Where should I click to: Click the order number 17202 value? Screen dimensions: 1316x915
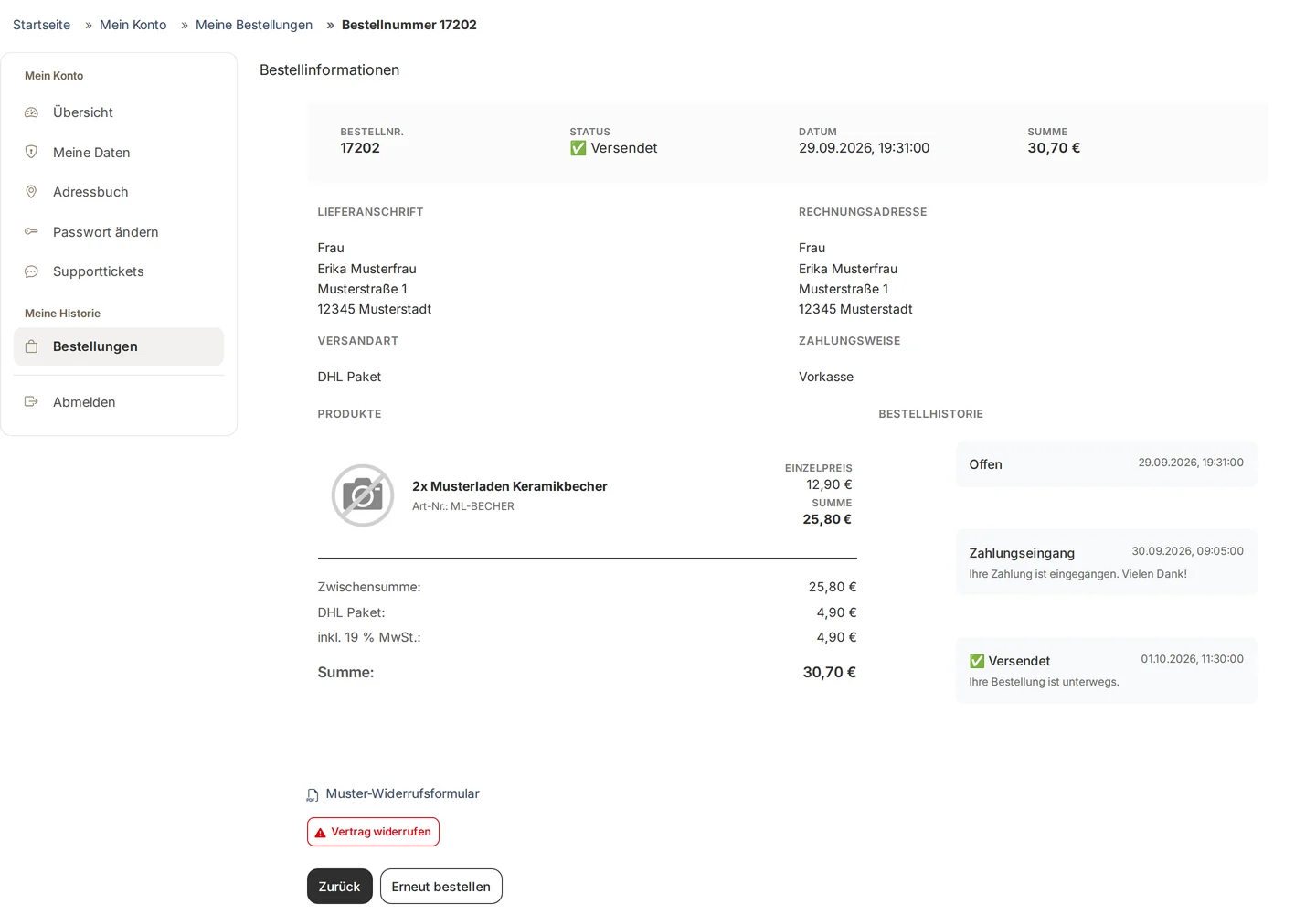360,148
